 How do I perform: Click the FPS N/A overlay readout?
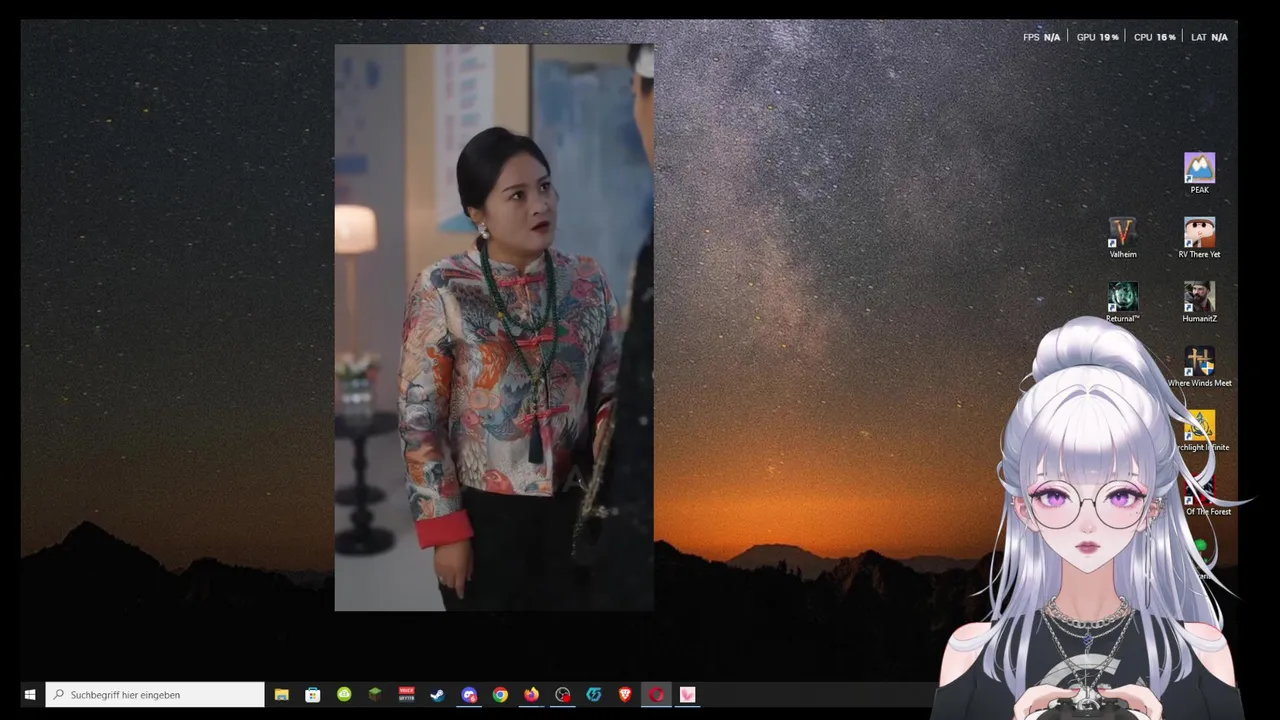click(x=1041, y=37)
